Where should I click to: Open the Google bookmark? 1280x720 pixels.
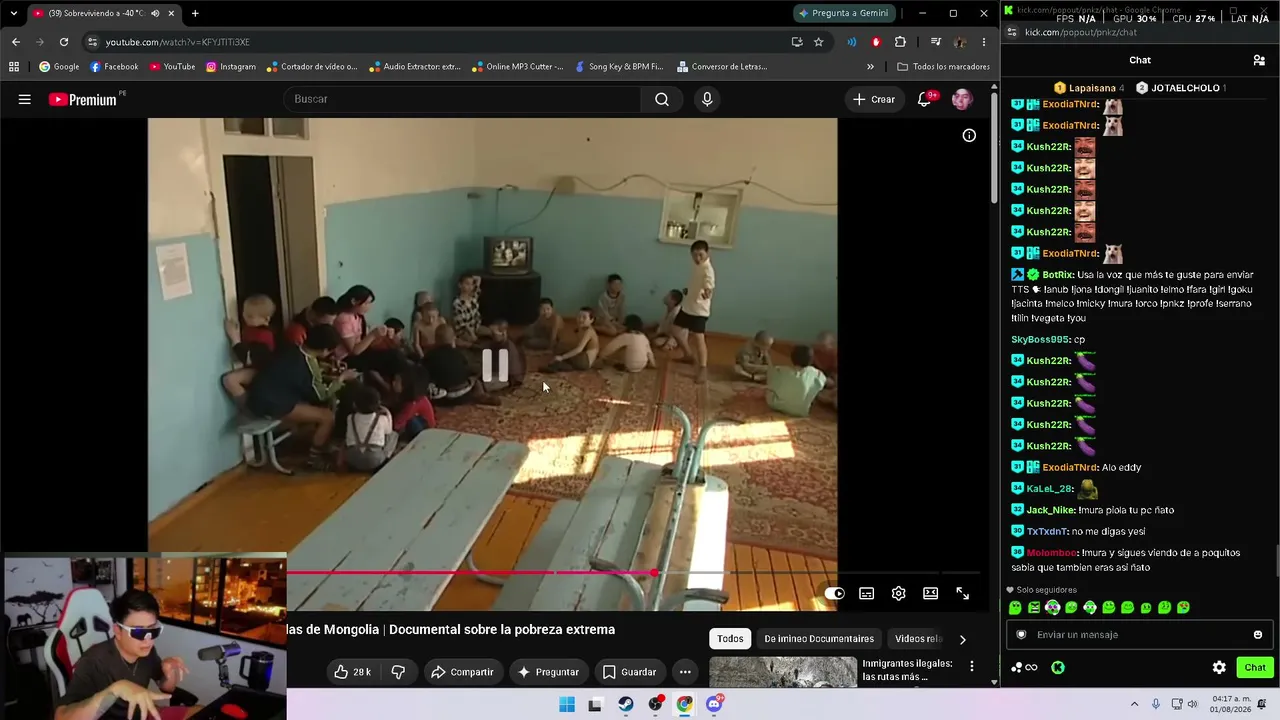59,67
